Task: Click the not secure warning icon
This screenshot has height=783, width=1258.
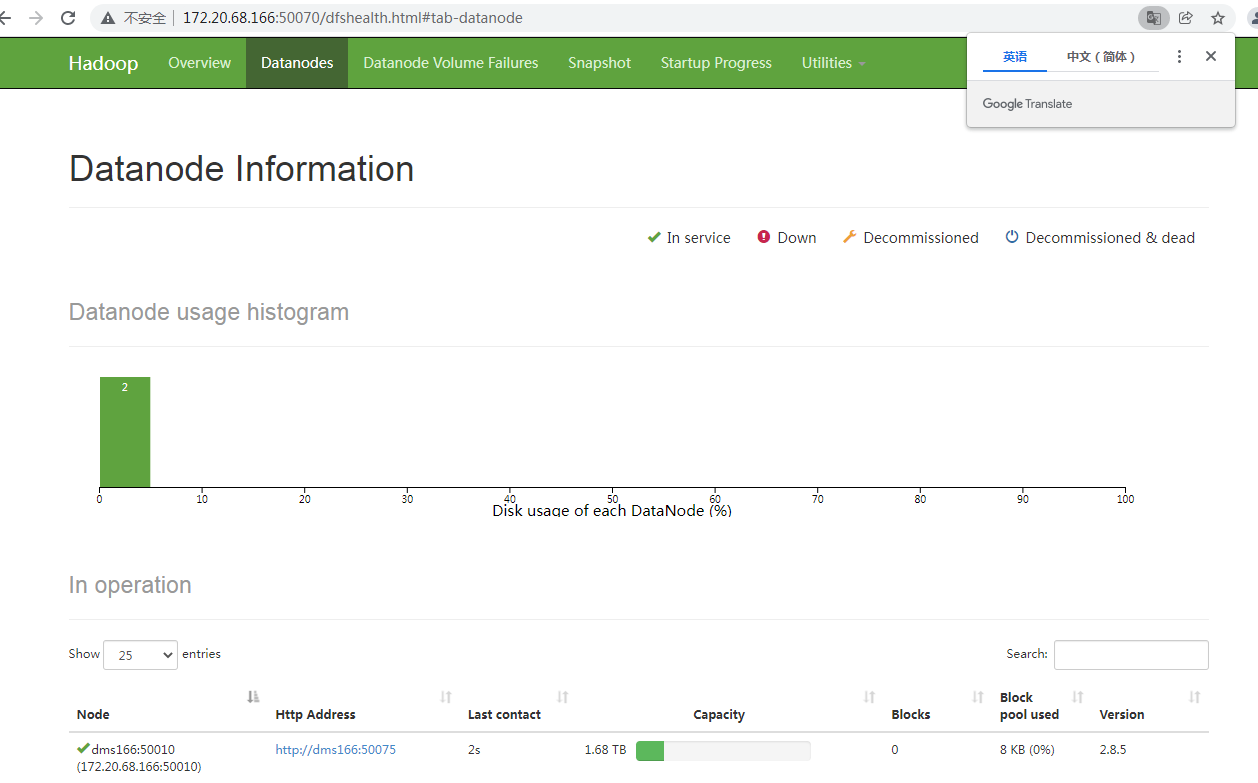Action: click(107, 18)
